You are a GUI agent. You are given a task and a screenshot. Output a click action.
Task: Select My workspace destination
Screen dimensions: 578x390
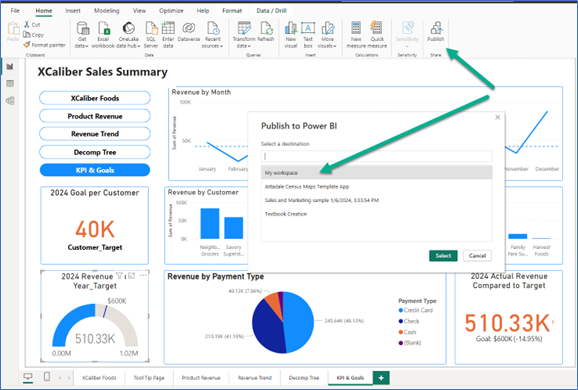pos(377,173)
